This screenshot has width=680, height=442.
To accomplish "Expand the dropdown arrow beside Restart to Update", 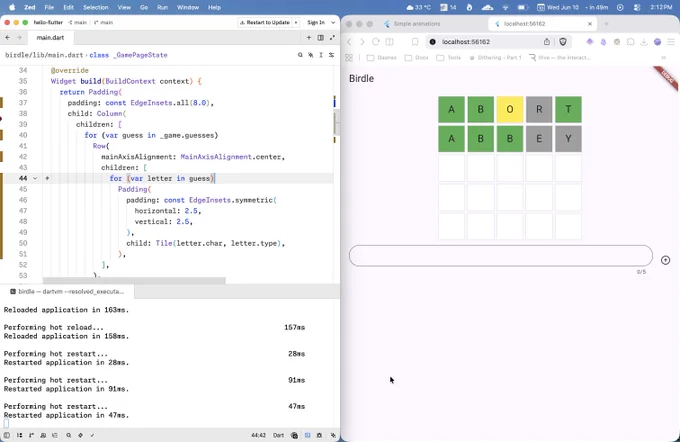I will point(296,23).
